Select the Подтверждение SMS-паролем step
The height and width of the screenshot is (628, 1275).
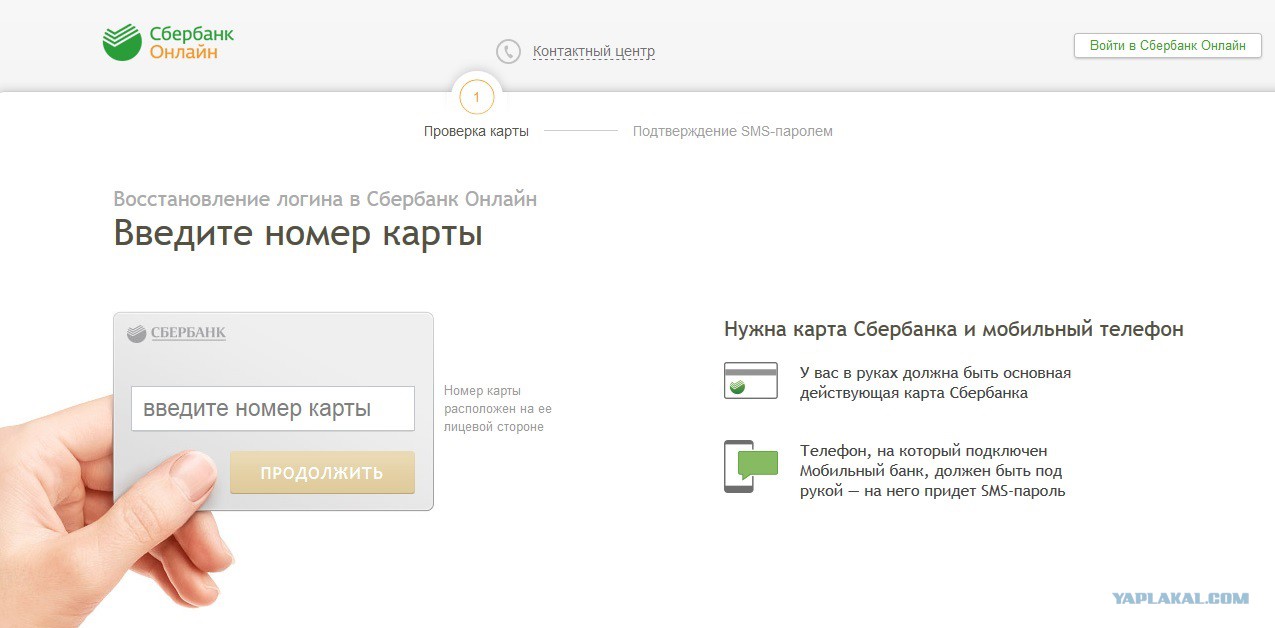(x=732, y=131)
